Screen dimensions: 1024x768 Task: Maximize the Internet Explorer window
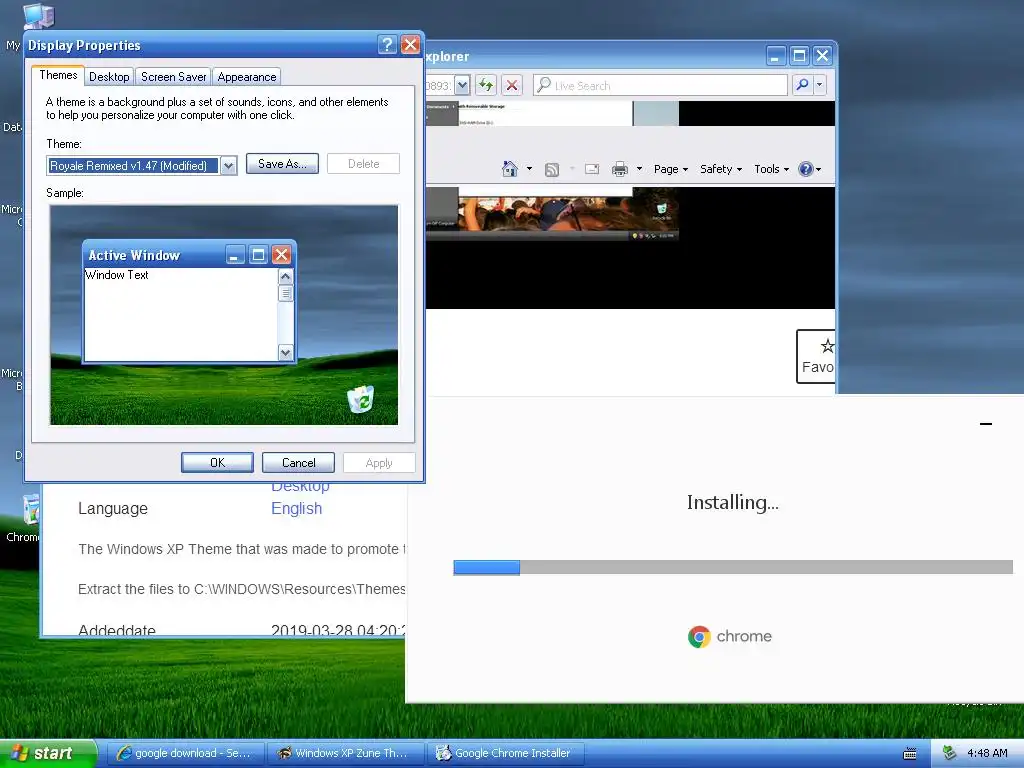pos(799,56)
